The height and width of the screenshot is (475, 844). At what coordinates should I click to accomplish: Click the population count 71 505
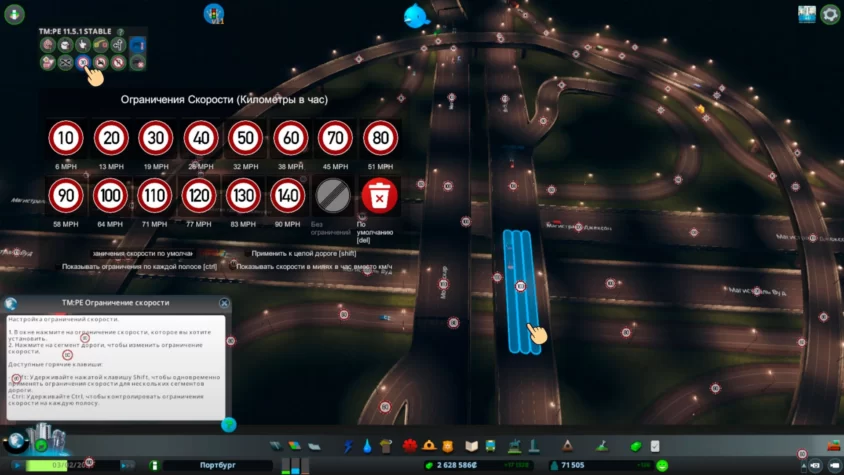point(572,465)
